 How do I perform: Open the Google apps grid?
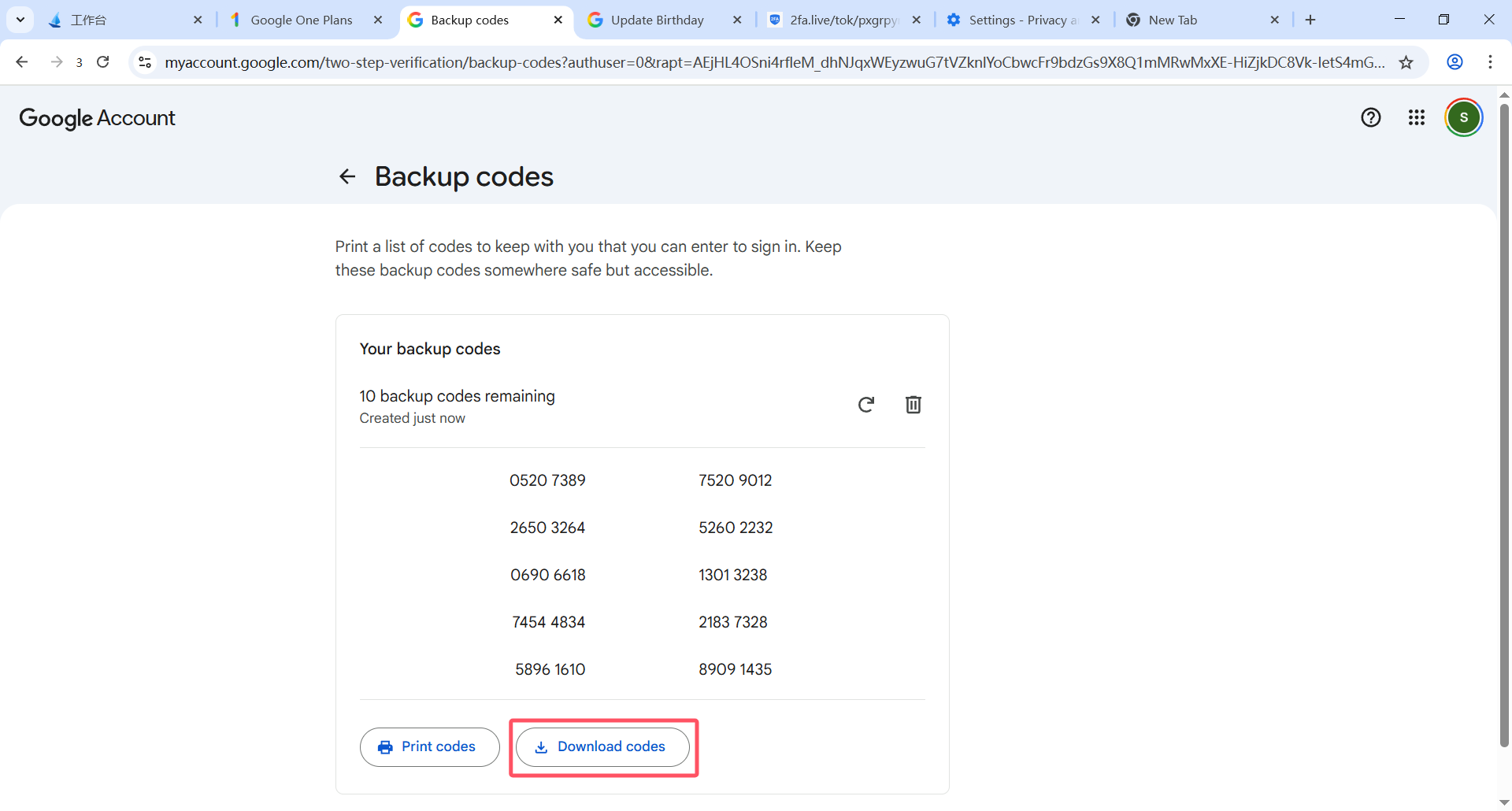point(1416,117)
